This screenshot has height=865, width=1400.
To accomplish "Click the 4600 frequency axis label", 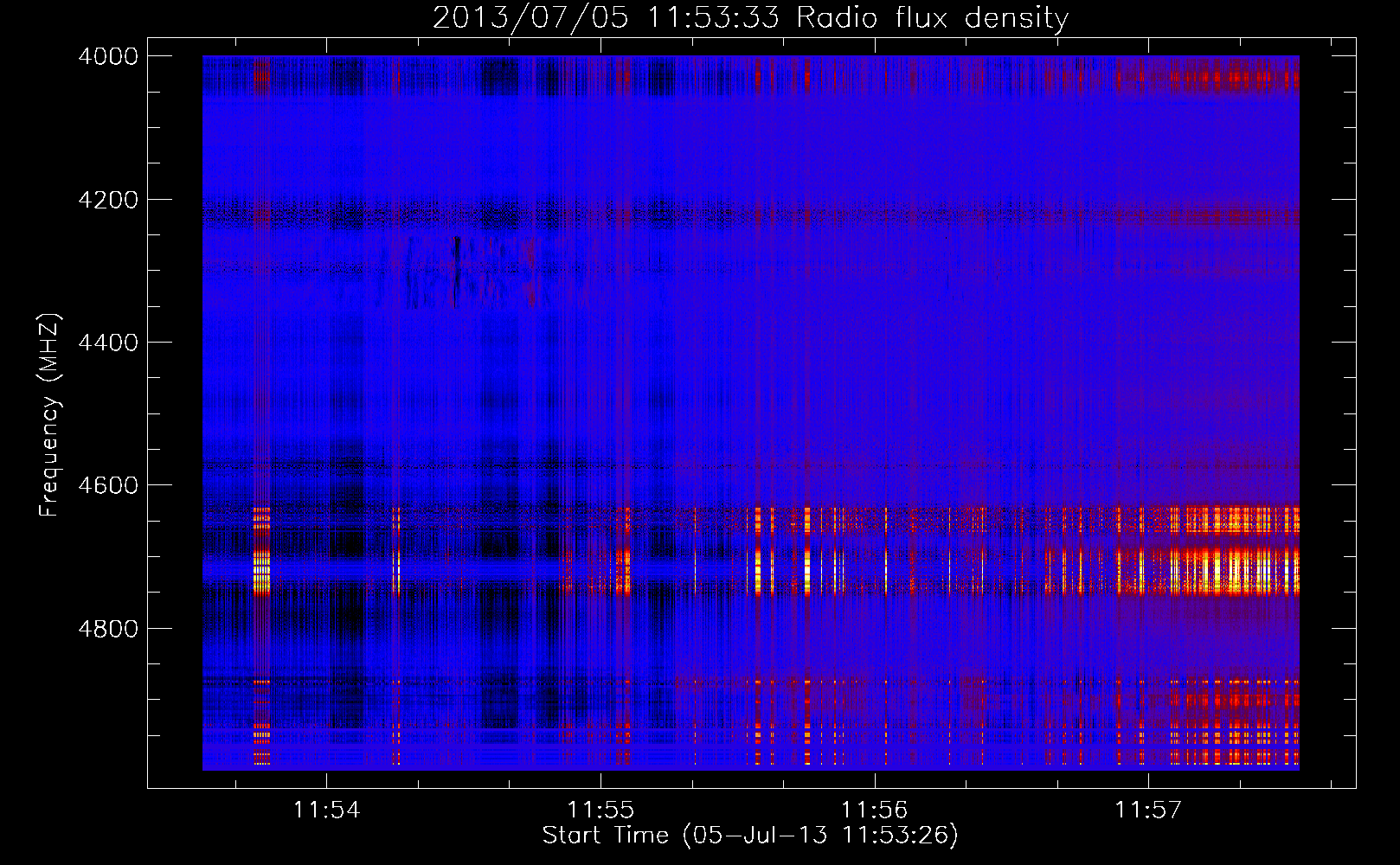I will coord(108,485).
